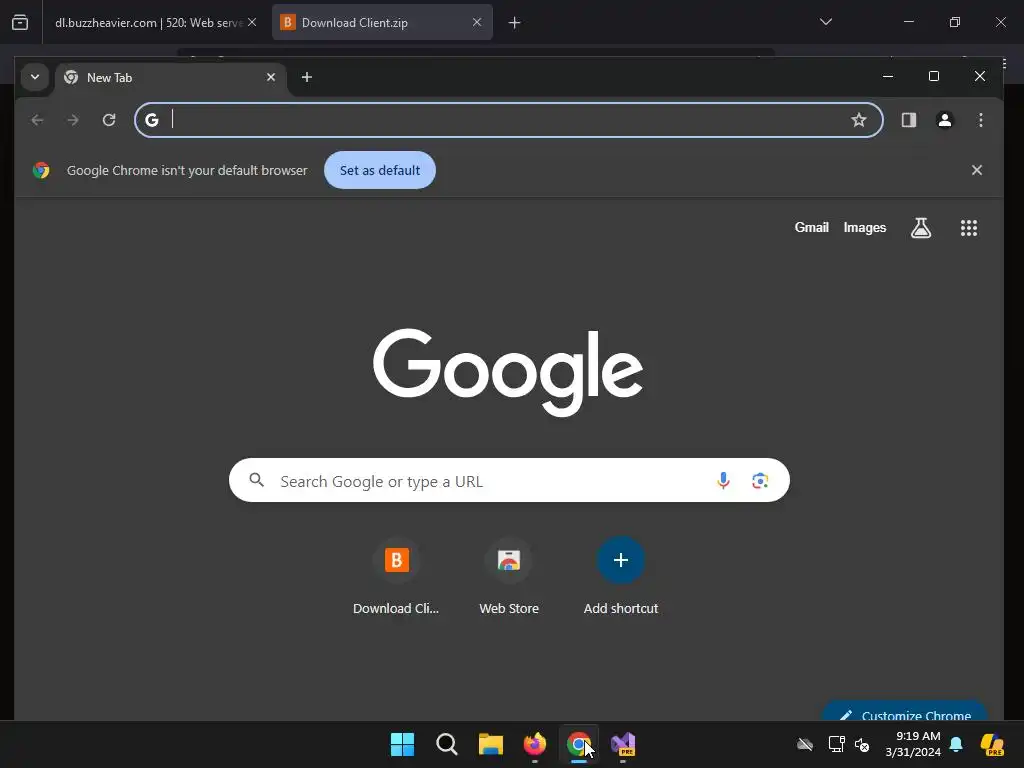Close the Download Client.zip tab in Firefox

477,22
